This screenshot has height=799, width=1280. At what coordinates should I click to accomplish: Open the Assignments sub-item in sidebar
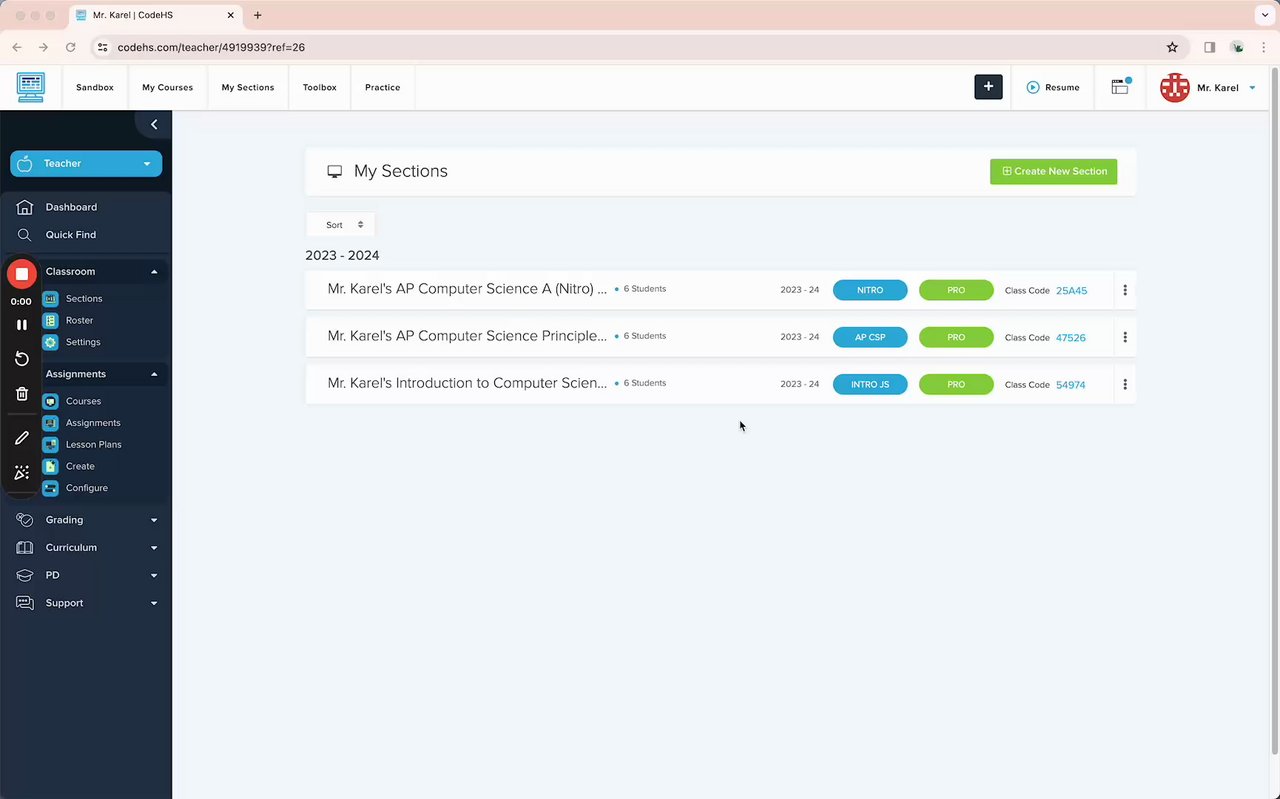tap(93, 423)
